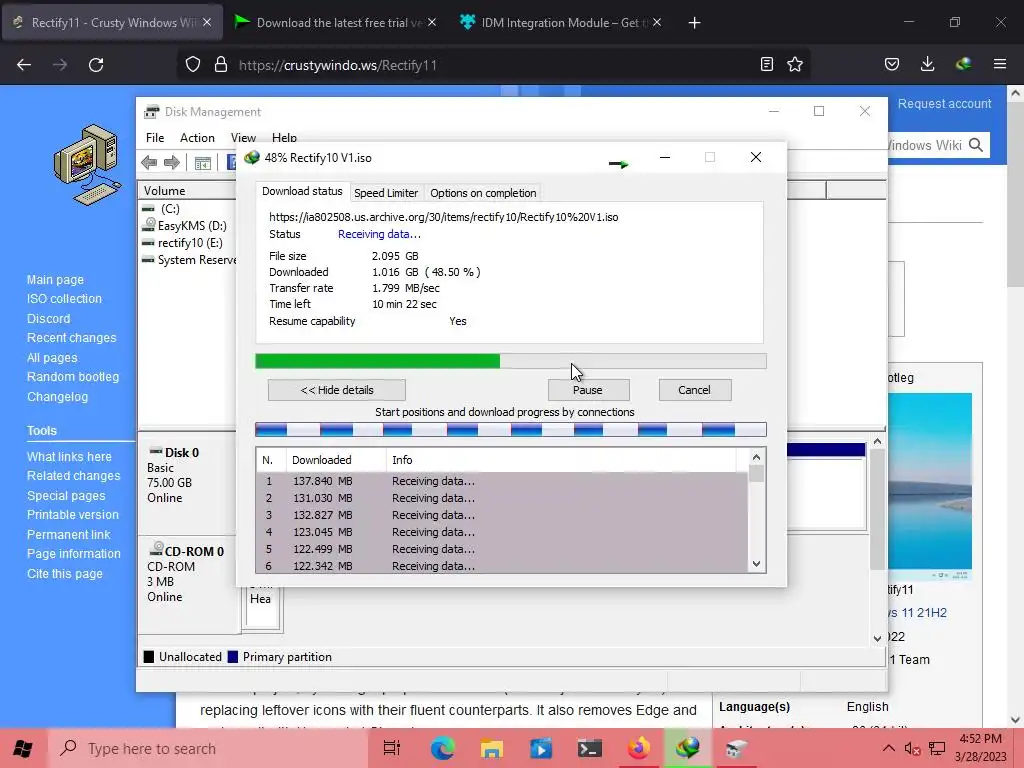Click the network tray icon

pyautogui.click(x=937, y=749)
